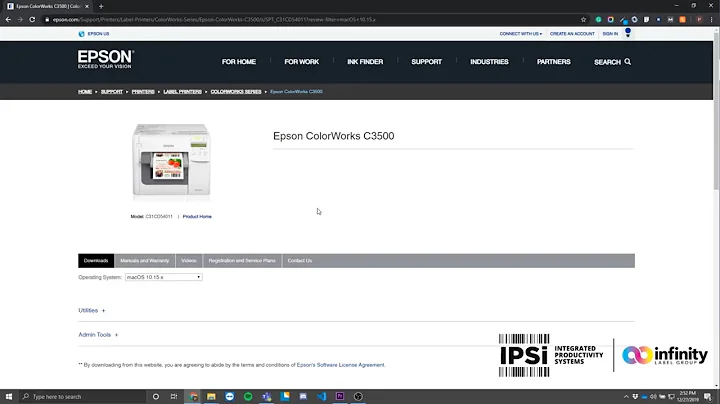The image size is (720, 404).
Task: Open the notification center icon
Action: click(708, 397)
